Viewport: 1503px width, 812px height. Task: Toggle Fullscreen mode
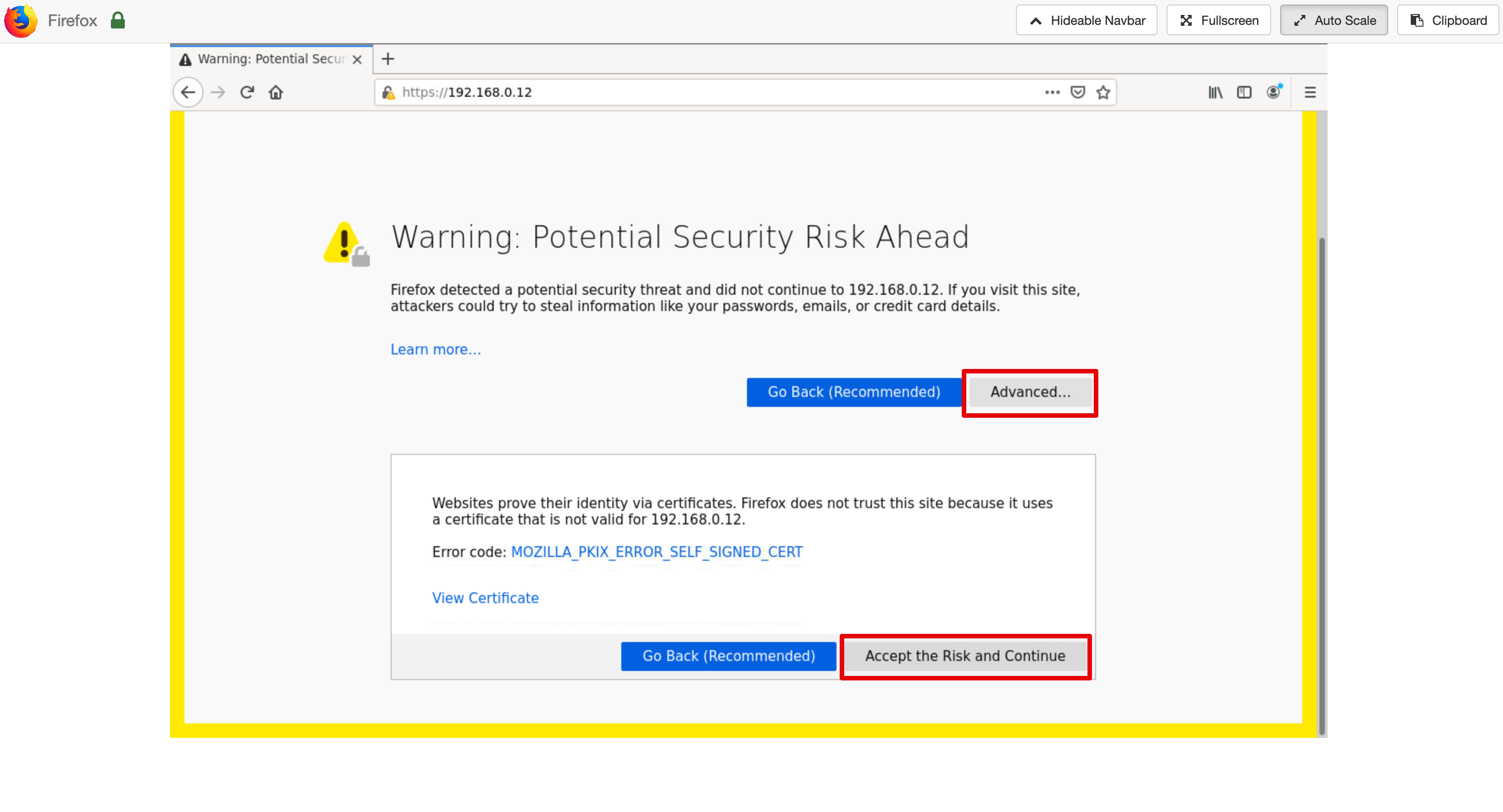tap(1218, 20)
